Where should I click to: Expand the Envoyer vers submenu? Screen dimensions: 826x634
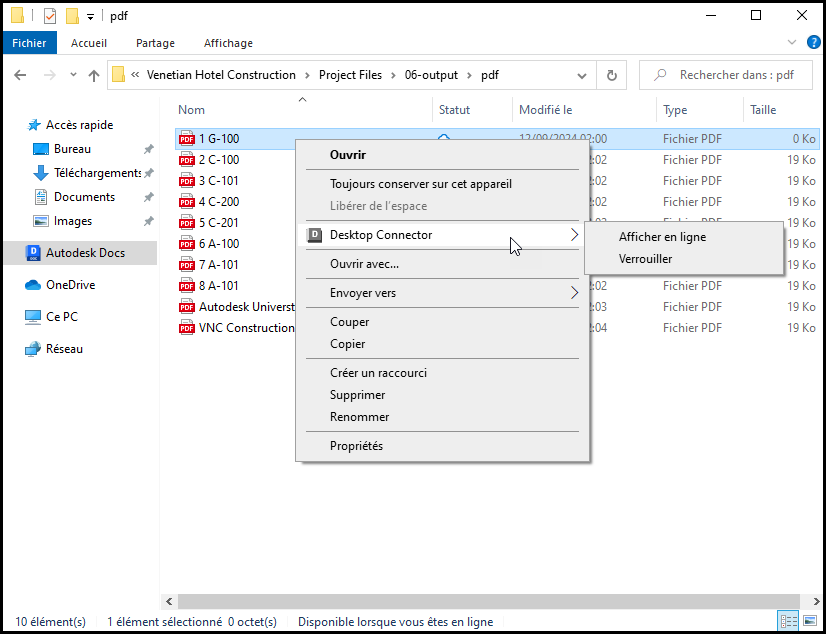[574, 293]
